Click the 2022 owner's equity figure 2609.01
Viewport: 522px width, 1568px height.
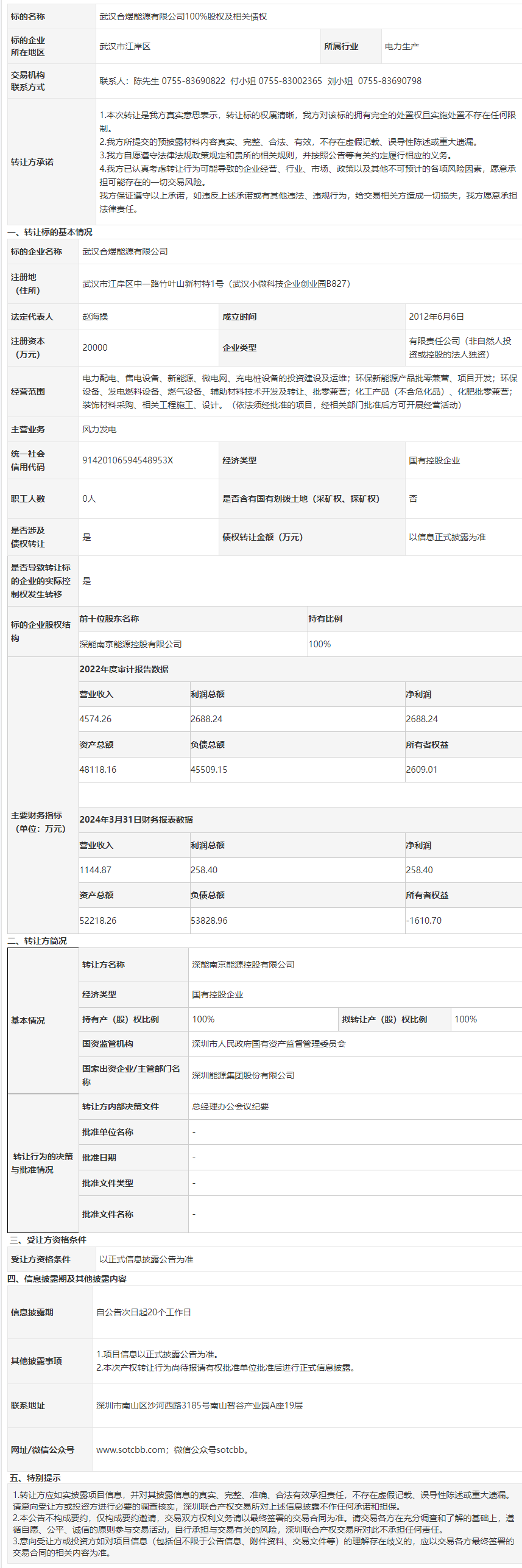click(x=421, y=770)
